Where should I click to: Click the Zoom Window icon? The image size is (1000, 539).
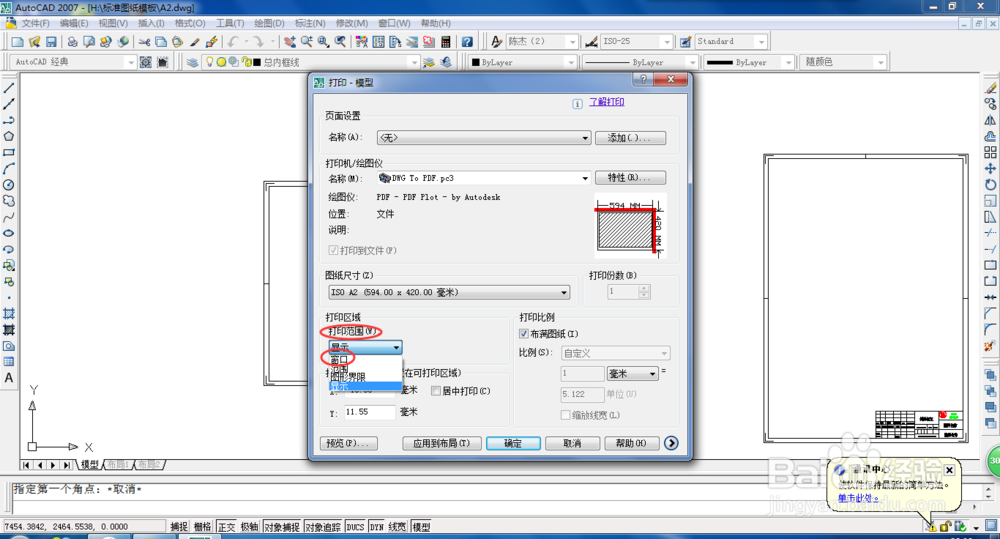pos(323,41)
